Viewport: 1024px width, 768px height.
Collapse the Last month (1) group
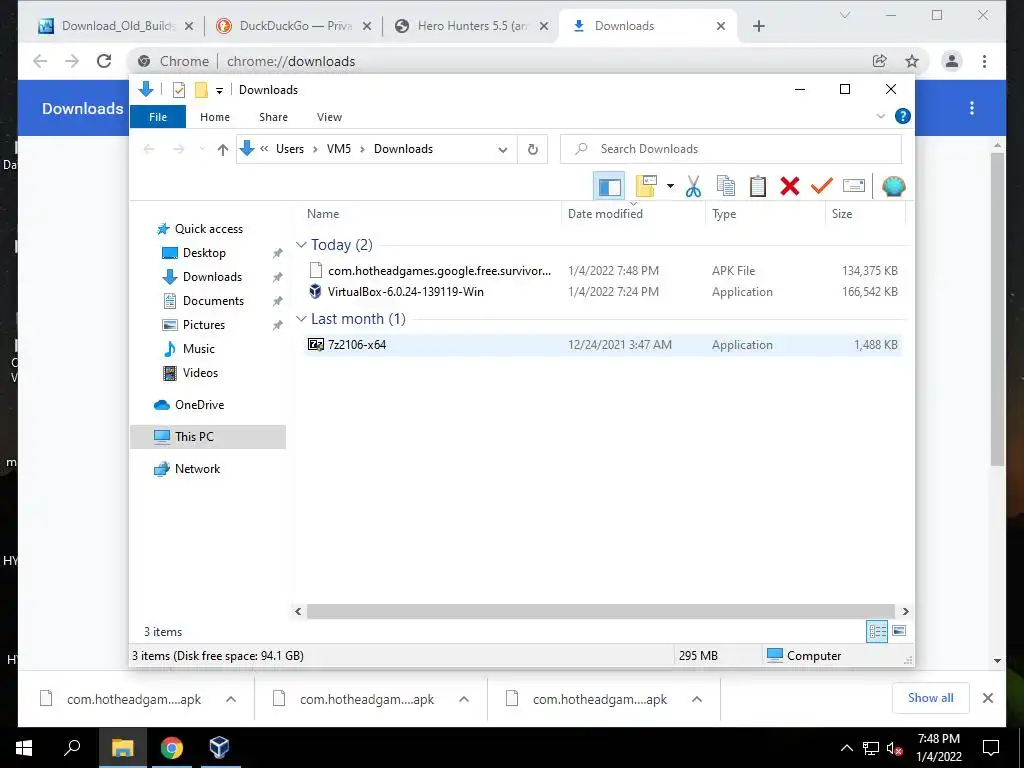click(x=301, y=319)
